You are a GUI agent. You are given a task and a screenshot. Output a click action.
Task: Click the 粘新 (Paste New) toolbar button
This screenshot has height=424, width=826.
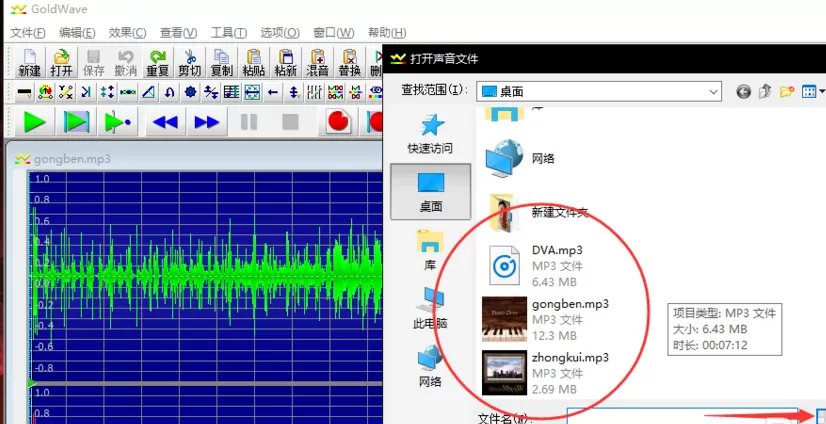(x=286, y=63)
